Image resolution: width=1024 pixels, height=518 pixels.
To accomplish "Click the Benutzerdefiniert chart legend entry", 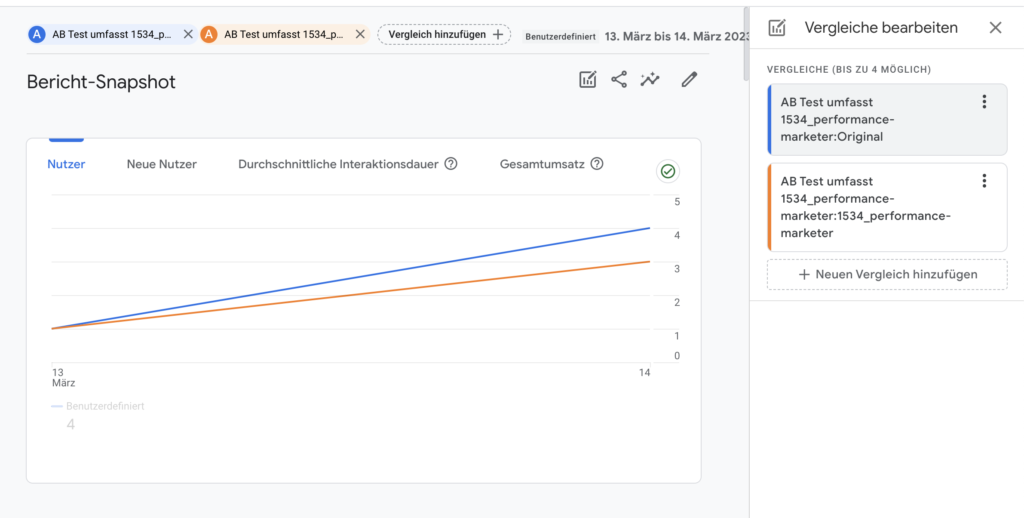I will point(98,406).
